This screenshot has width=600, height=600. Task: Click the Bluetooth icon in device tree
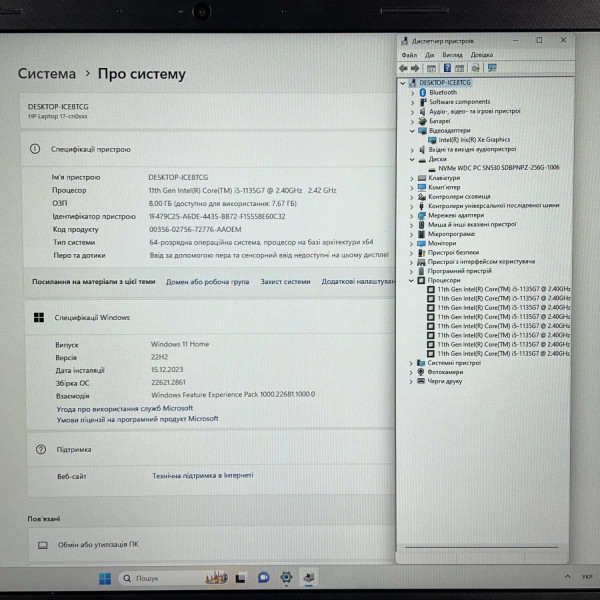422,92
